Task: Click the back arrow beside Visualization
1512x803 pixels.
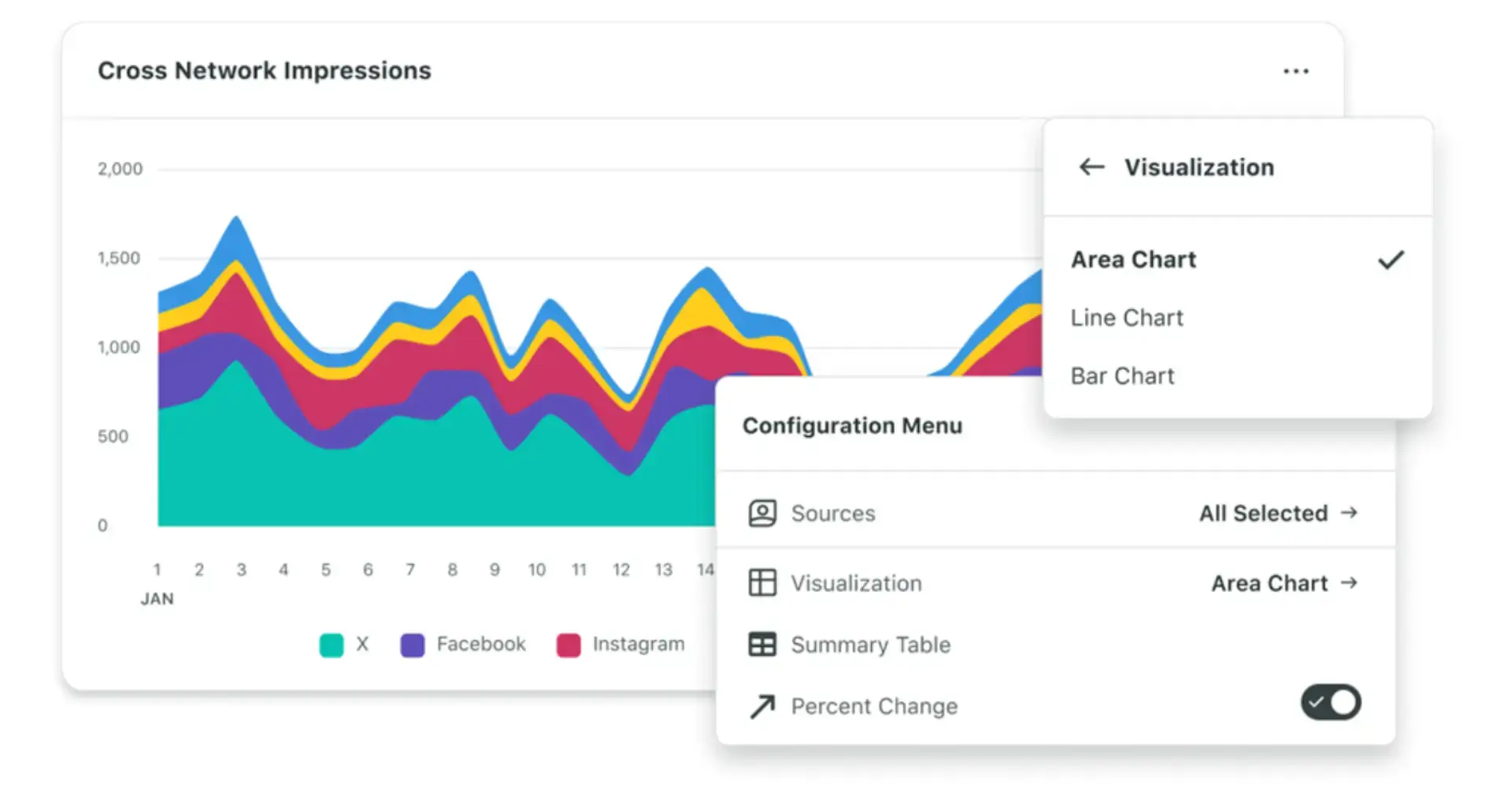Action: (x=1091, y=167)
